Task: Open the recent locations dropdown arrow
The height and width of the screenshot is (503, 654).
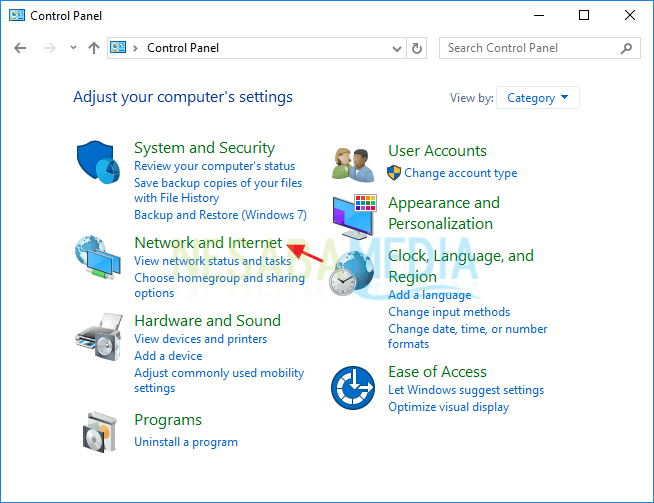Action: pos(74,48)
